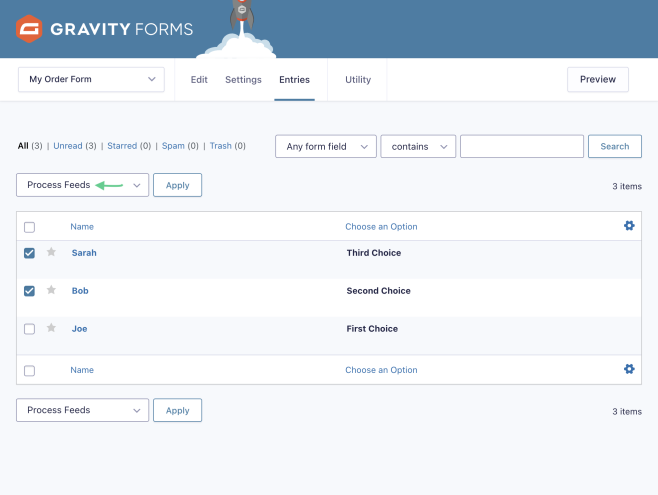Expand the Any form field dropdown
Screen dimensions: 658x495
(x=326, y=146)
